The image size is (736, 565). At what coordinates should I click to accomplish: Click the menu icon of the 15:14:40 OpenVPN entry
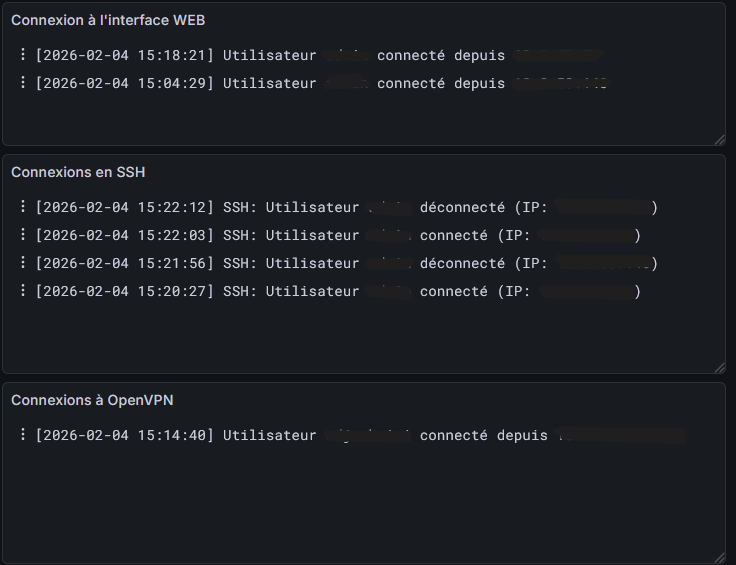coord(22,435)
